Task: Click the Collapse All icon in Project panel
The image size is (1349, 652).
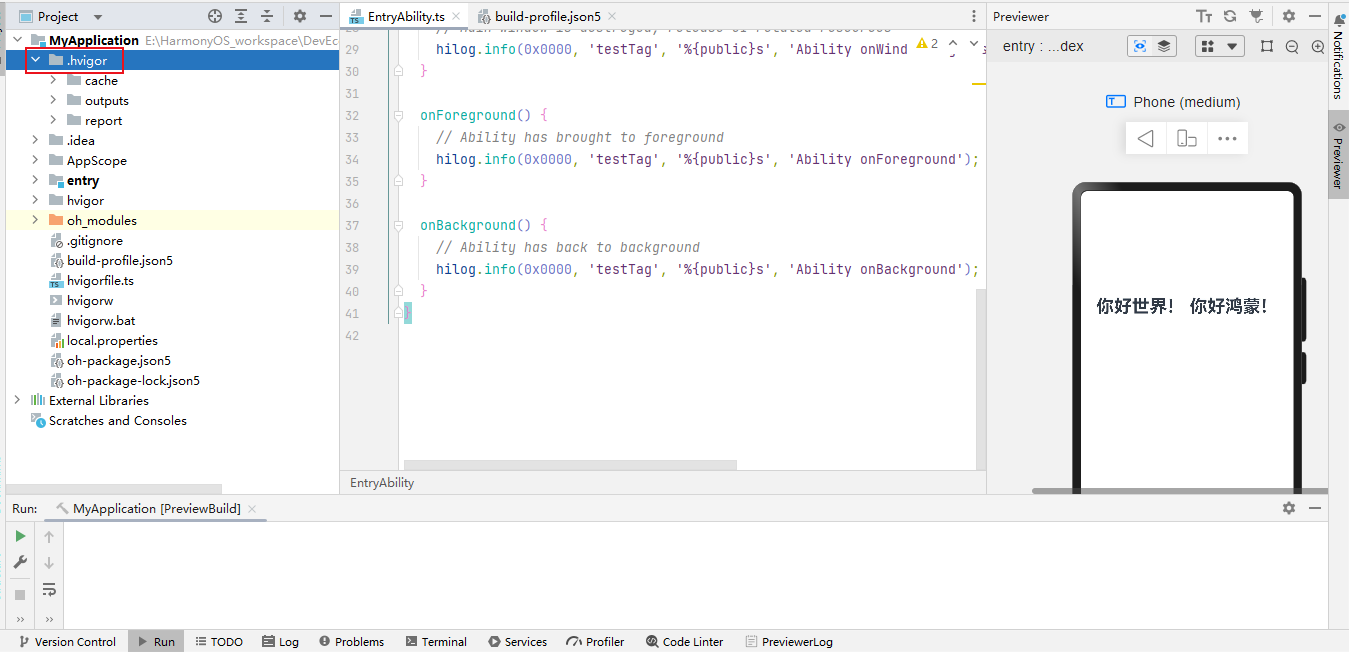Action: point(267,16)
